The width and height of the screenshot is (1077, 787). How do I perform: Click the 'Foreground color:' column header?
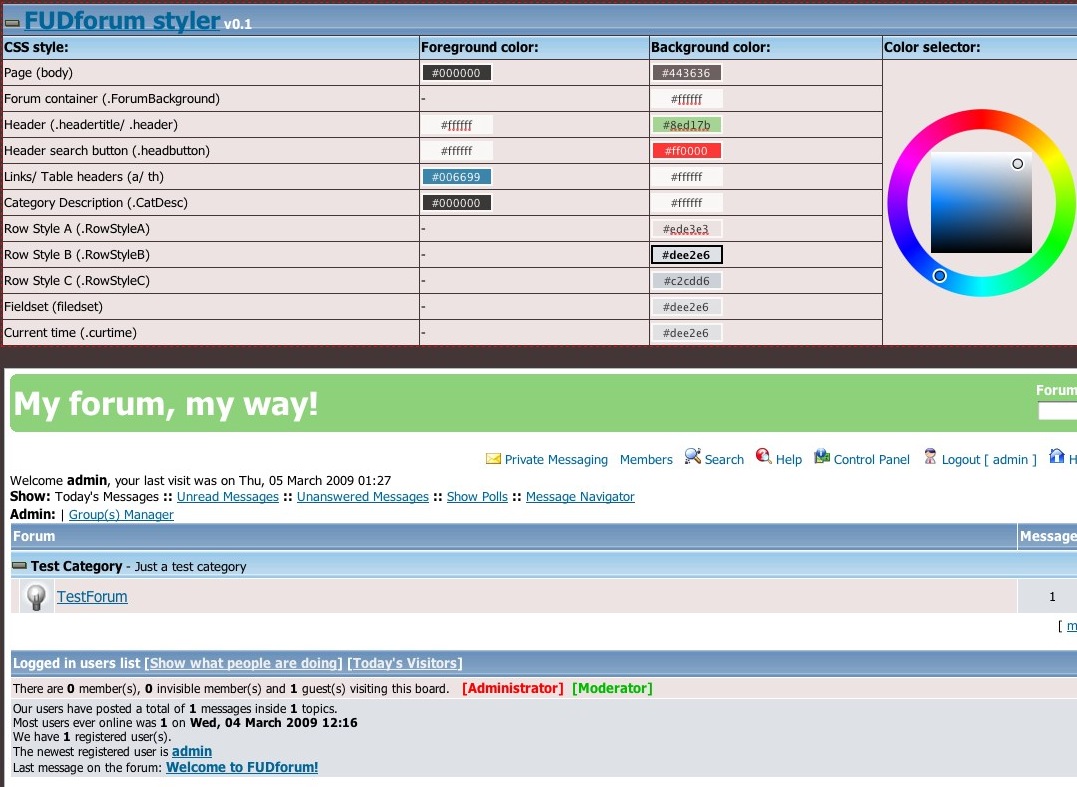[x=479, y=47]
